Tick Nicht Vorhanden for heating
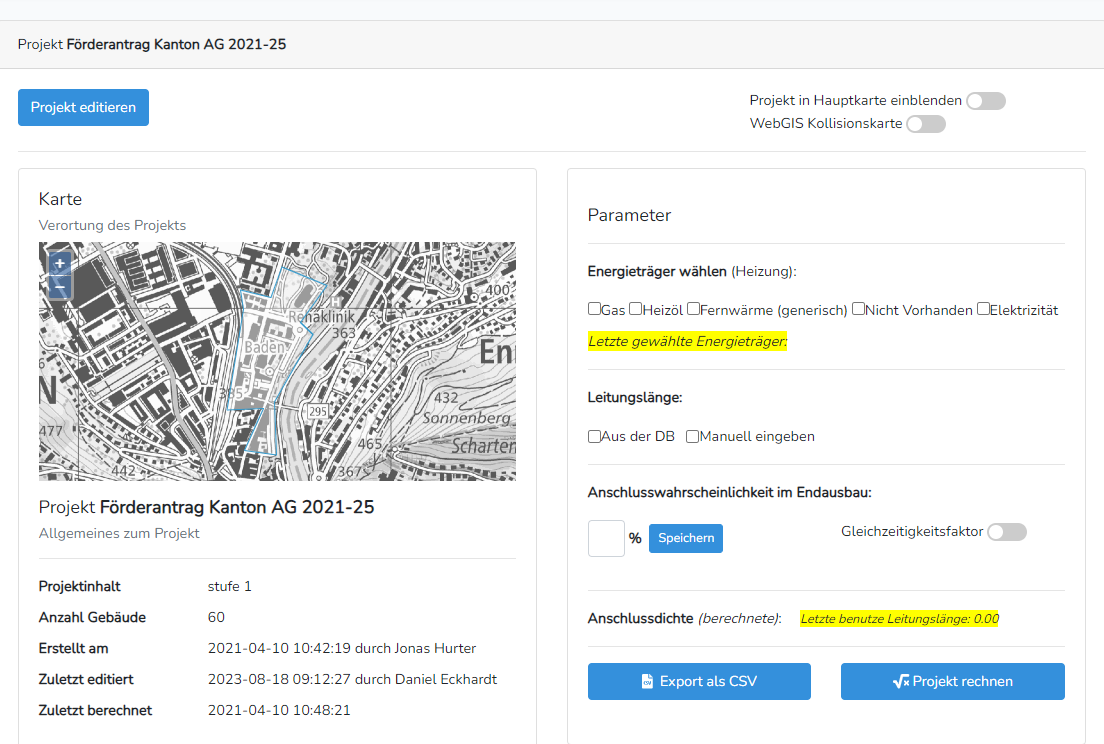The width and height of the screenshot is (1104, 744). pyautogui.click(x=857, y=309)
